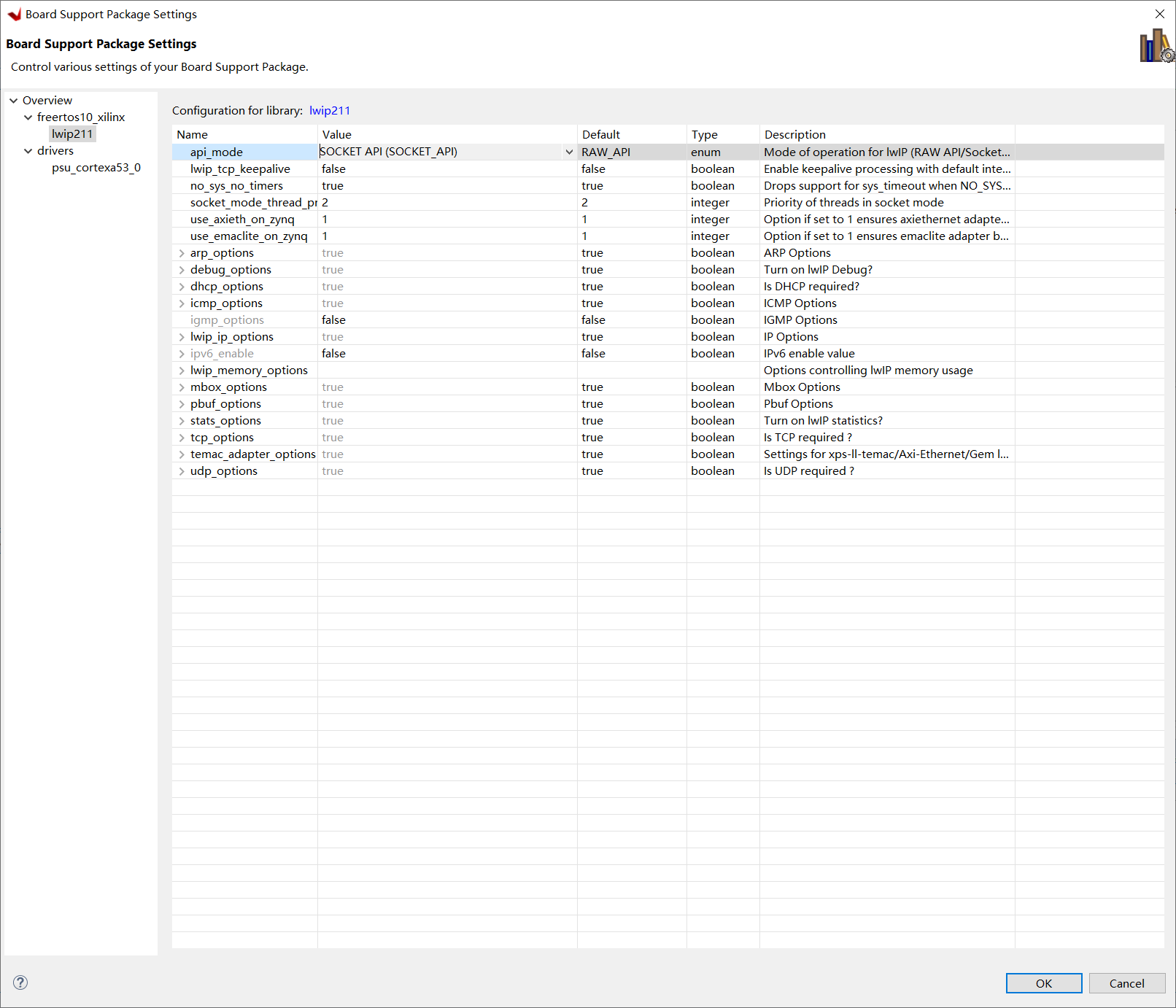Expand the lwip_ip_options row

point(182,337)
